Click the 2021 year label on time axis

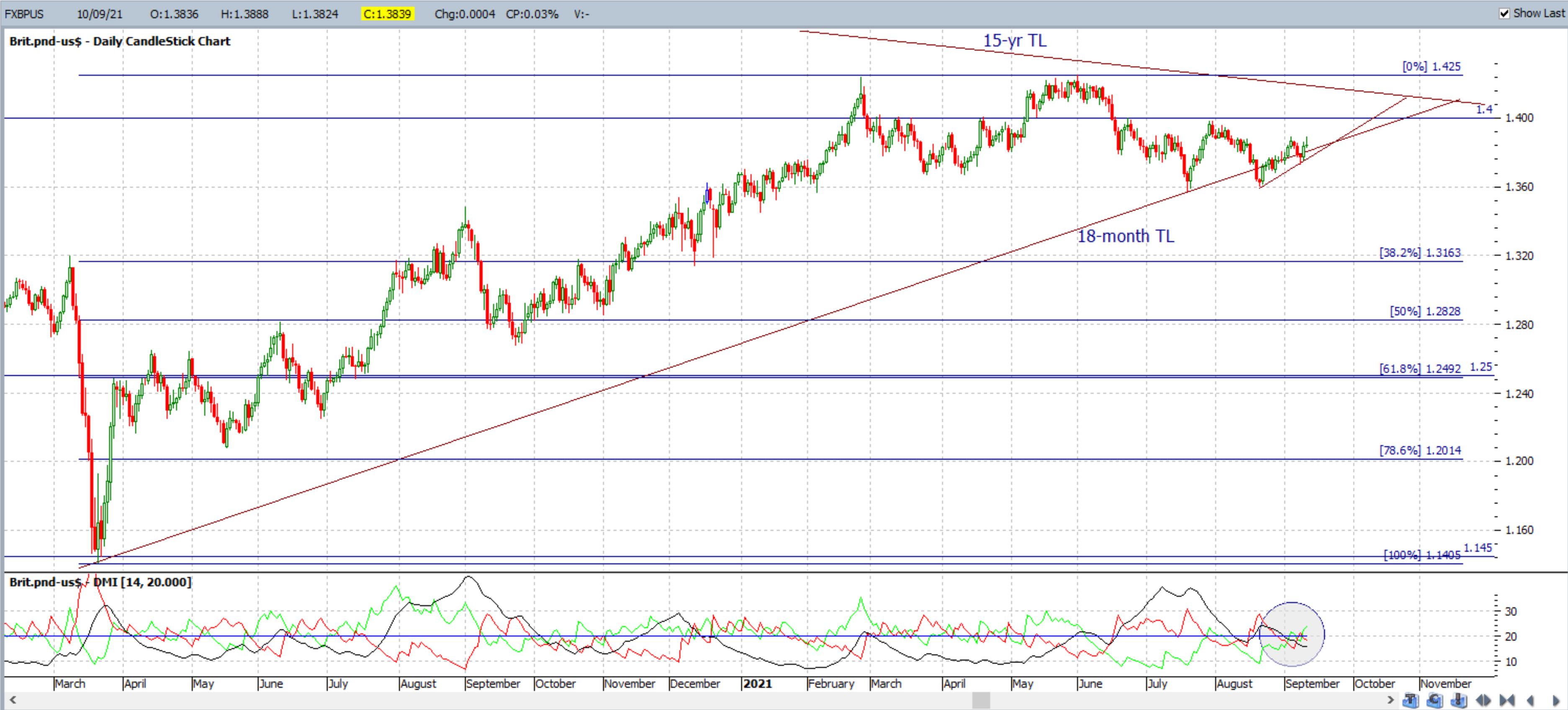click(x=758, y=684)
